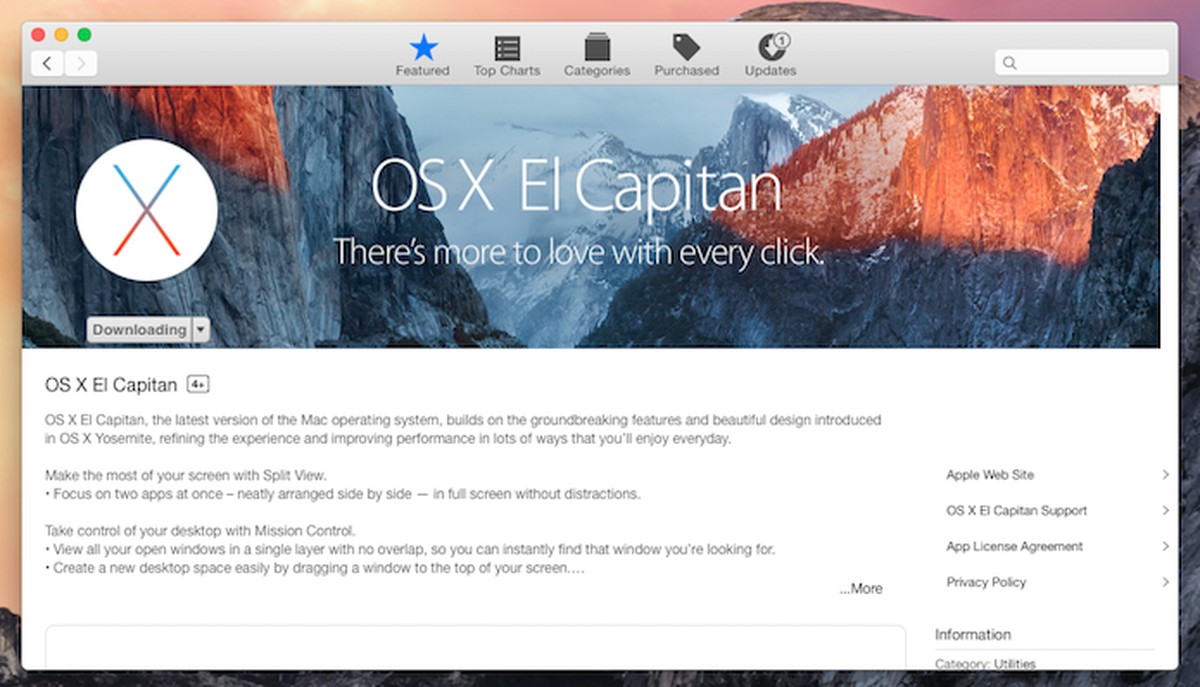Open the dropdown arrow beside Downloading
Viewport: 1200px width, 687px height.
200,330
